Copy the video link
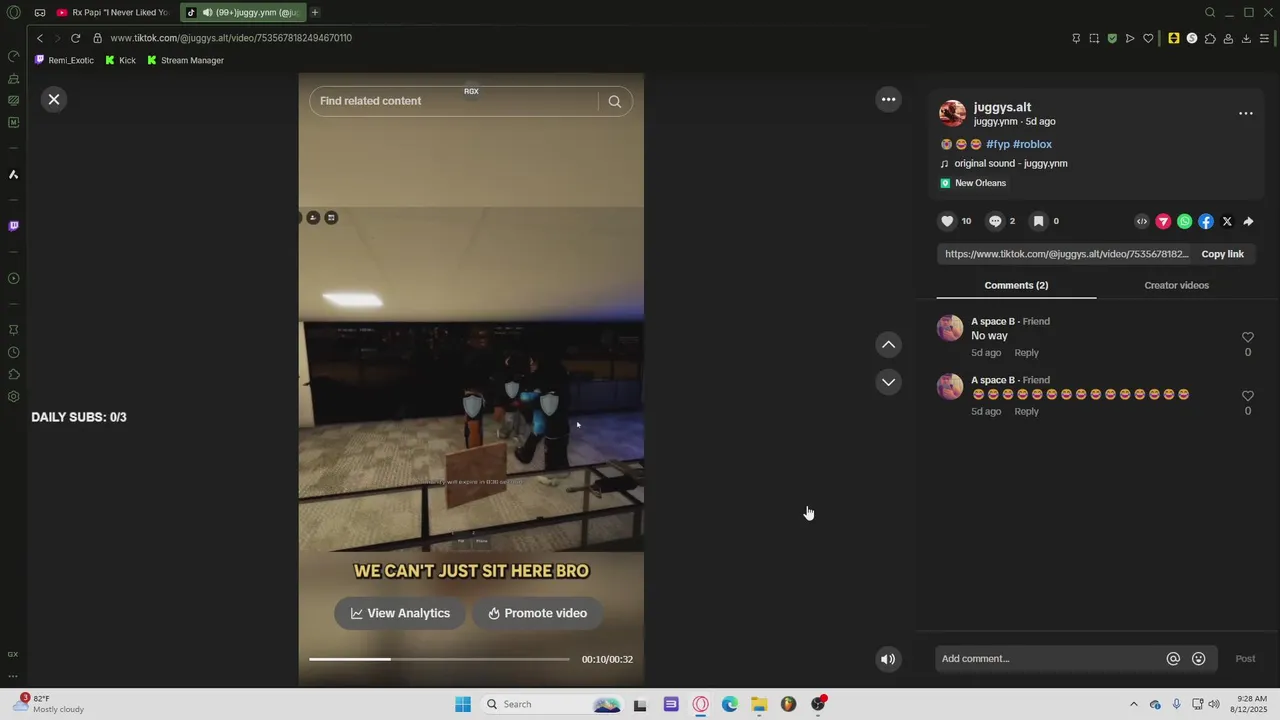This screenshot has width=1280, height=720. (x=1222, y=254)
